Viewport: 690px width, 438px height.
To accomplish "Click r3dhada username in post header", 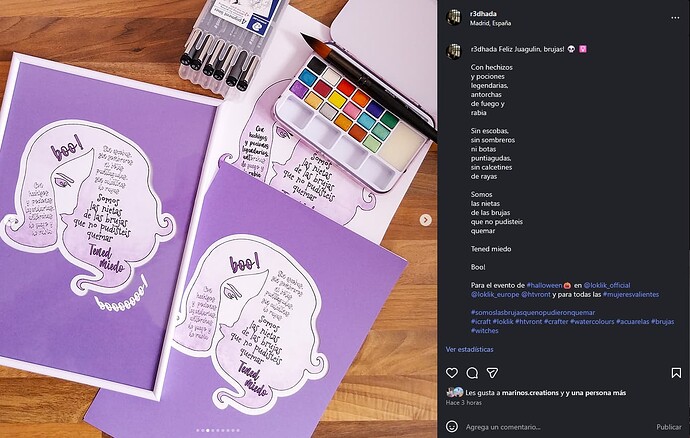I will click(483, 14).
